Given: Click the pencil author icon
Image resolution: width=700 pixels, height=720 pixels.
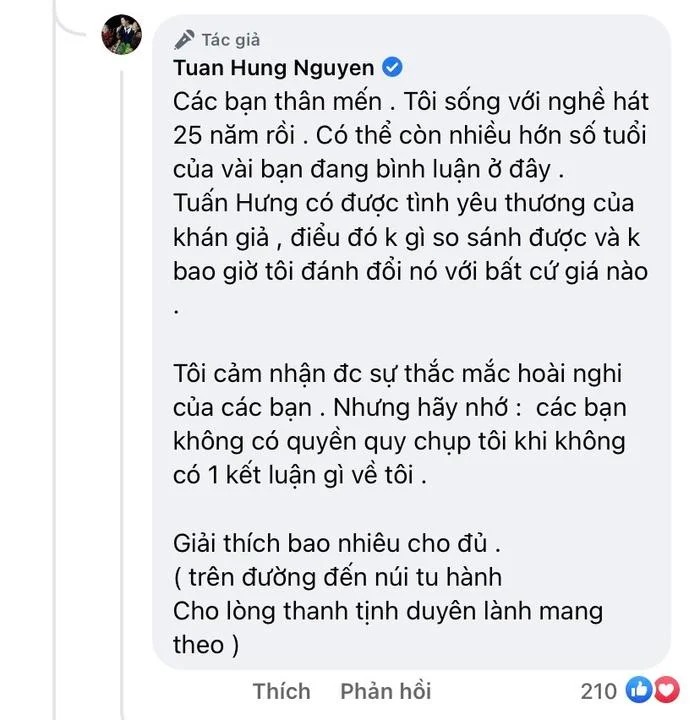Looking at the screenshot, I should point(184,39).
